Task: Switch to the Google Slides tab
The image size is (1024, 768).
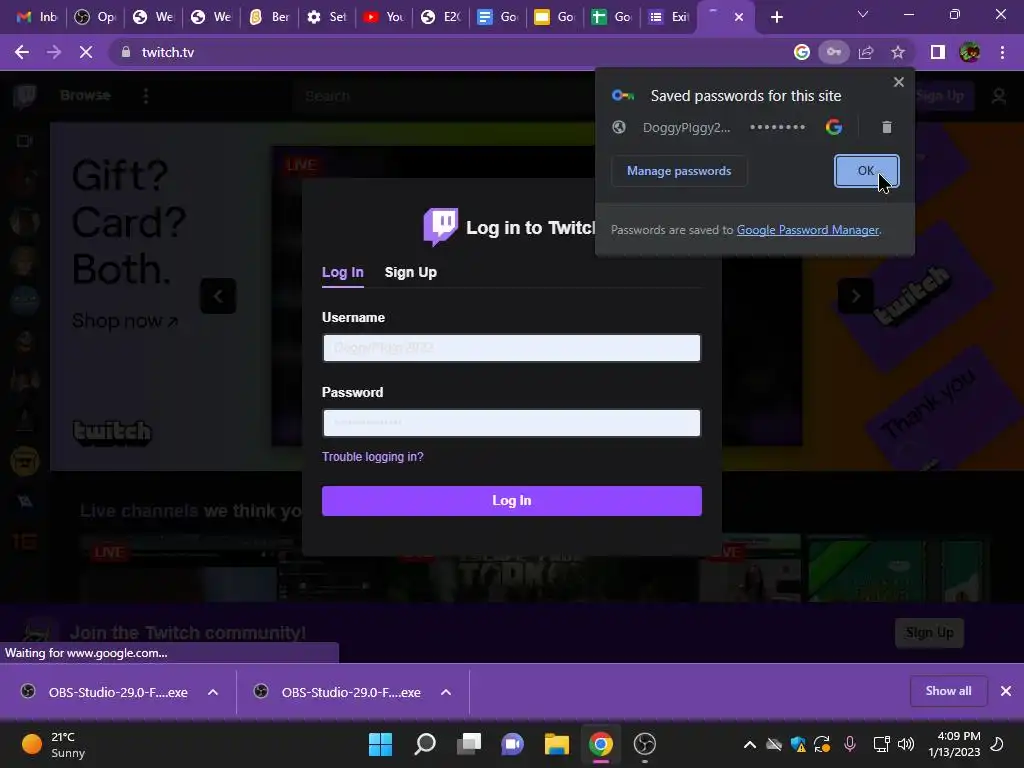Action: point(554,17)
